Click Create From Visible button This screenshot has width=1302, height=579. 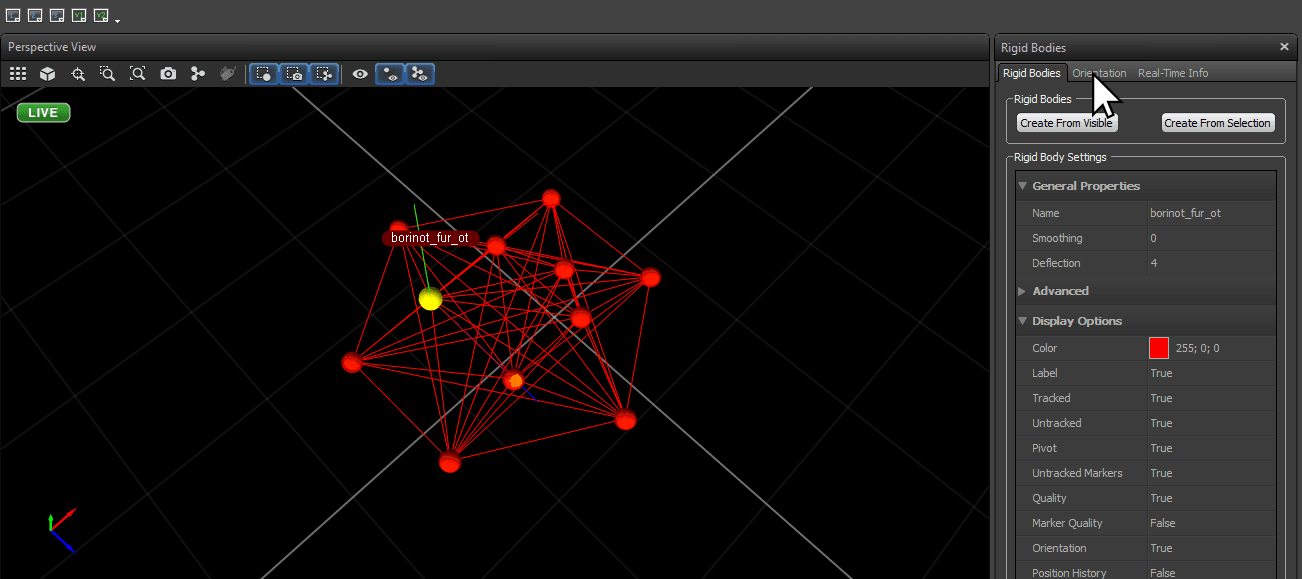[x=1066, y=123]
